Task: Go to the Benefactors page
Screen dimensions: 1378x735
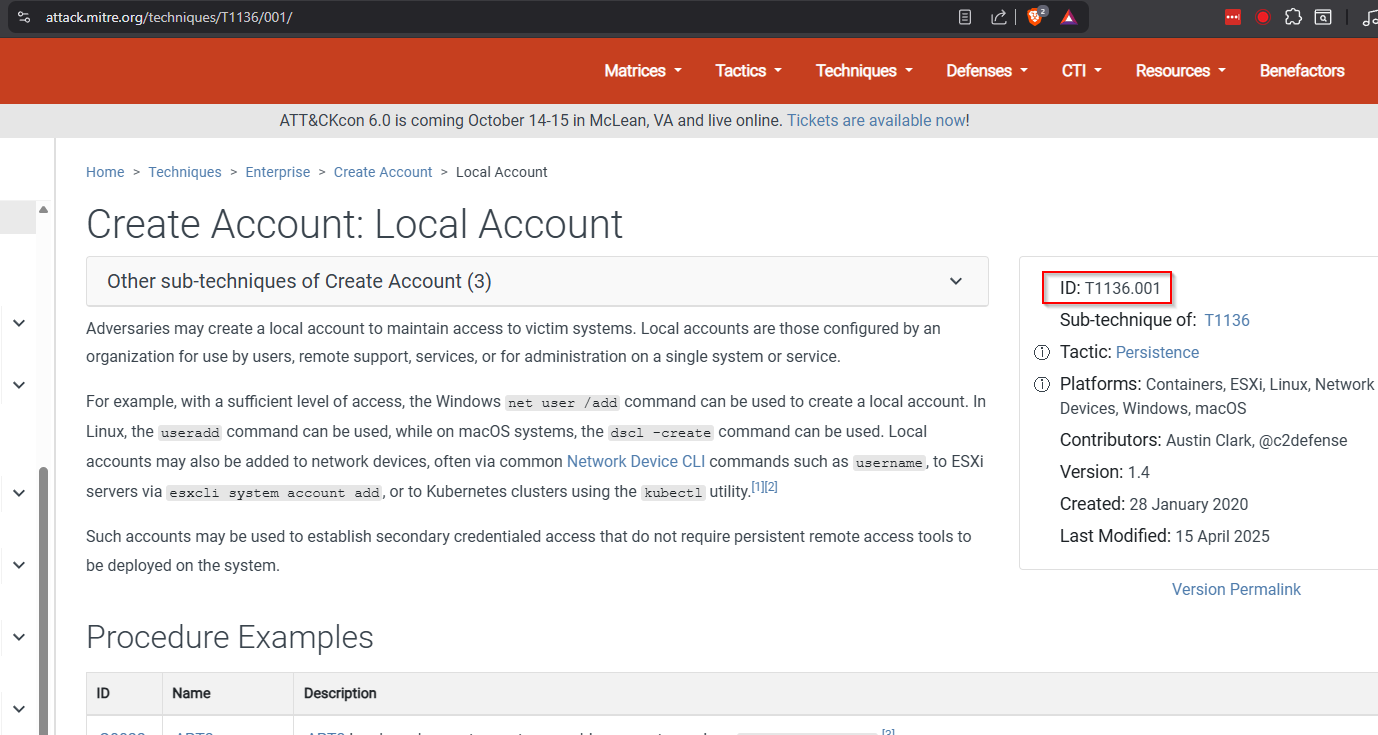Action: tap(1302, 71)
